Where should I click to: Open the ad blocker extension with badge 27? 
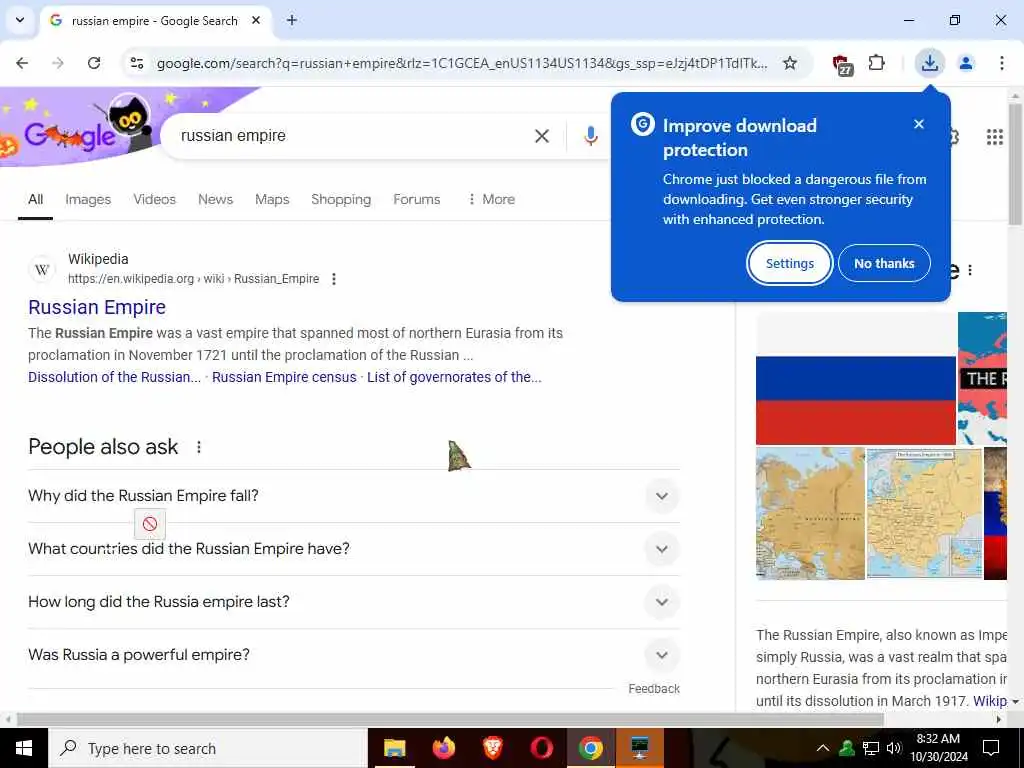coord(842,64)
